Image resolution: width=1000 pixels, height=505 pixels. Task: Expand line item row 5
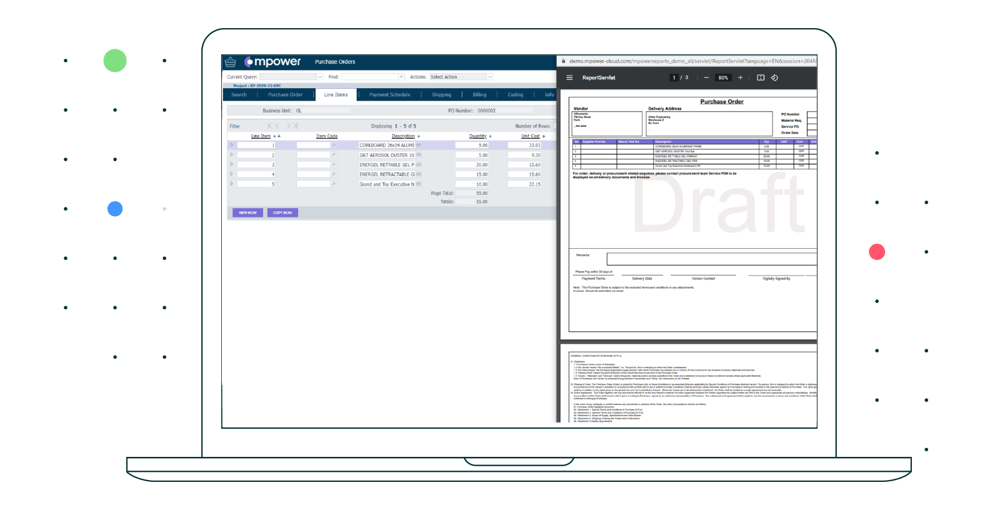(x=232, y=184)
